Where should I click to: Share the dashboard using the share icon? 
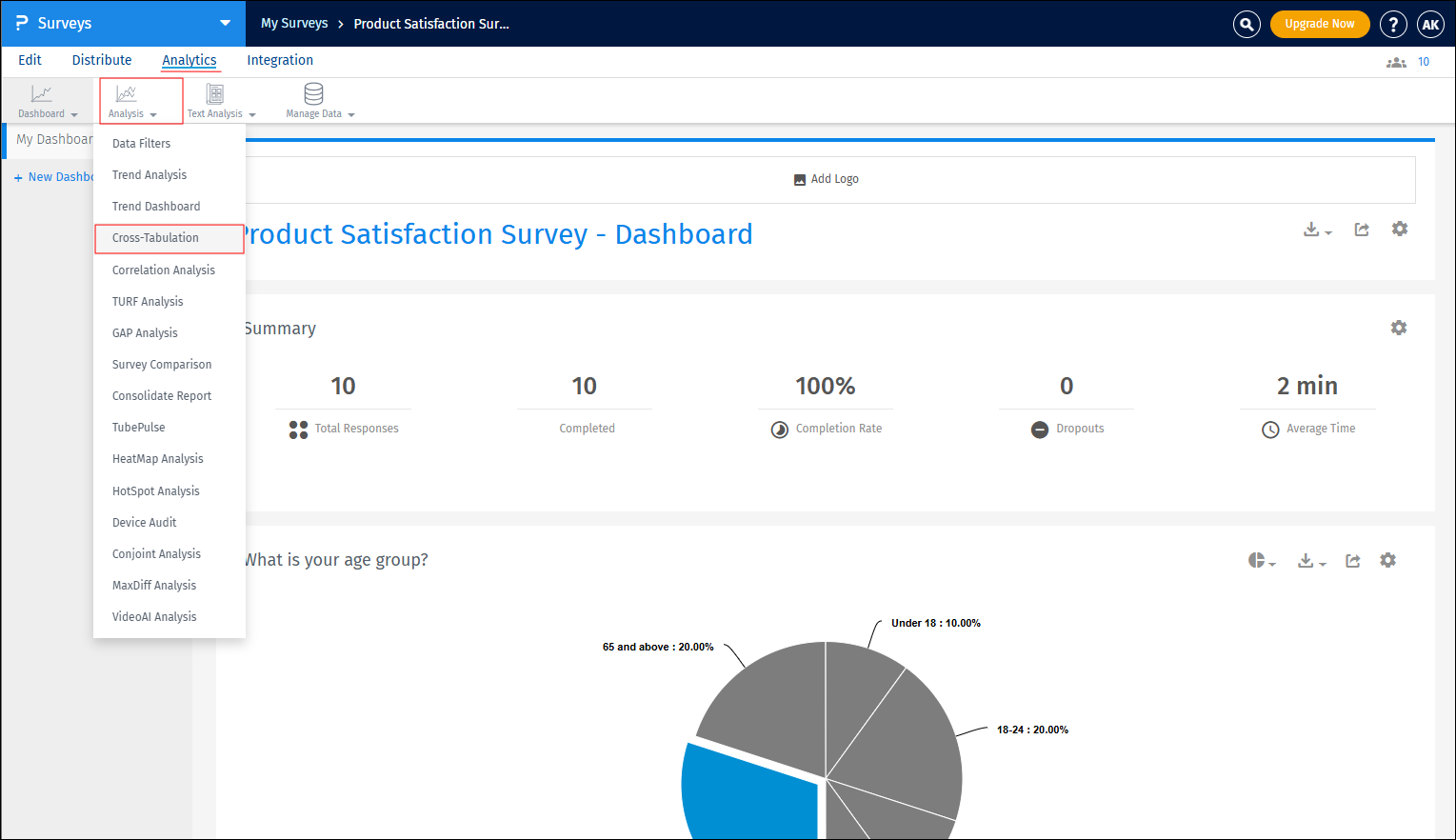1361,230
